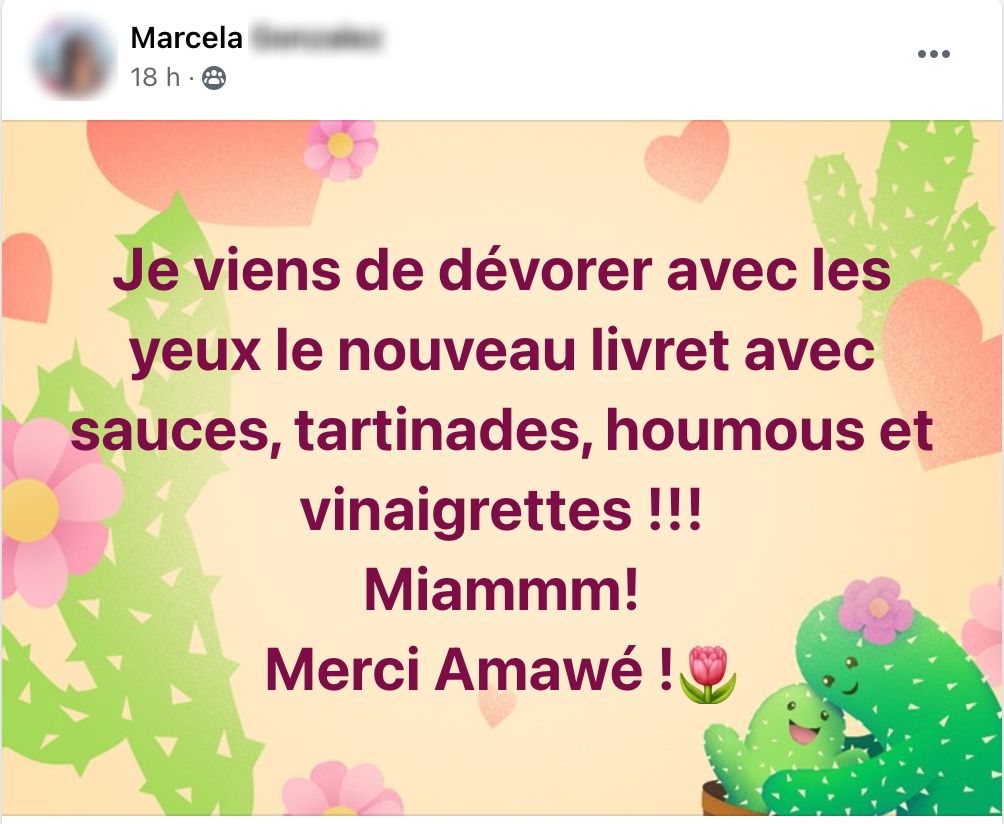The height and width of the screenshot is (824, 1004).
Task: Open Marcela's blurred profile picture
Action: [x=74, y=58]
